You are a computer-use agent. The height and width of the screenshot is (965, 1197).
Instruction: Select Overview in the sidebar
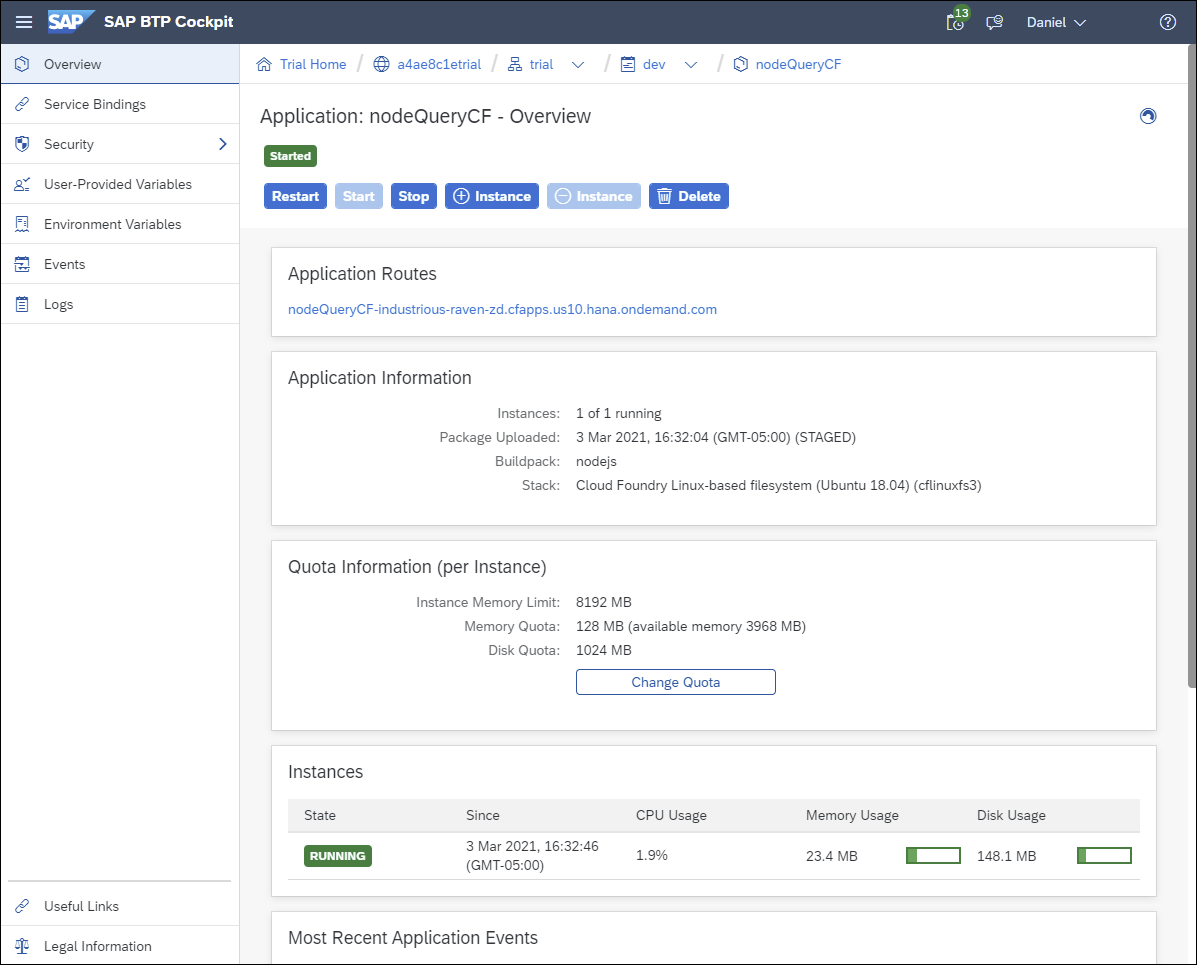click(x=120, y=64)
